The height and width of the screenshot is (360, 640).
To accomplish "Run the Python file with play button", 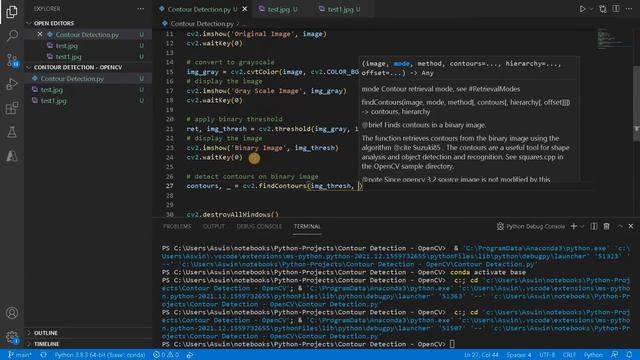I will point(582,9).
